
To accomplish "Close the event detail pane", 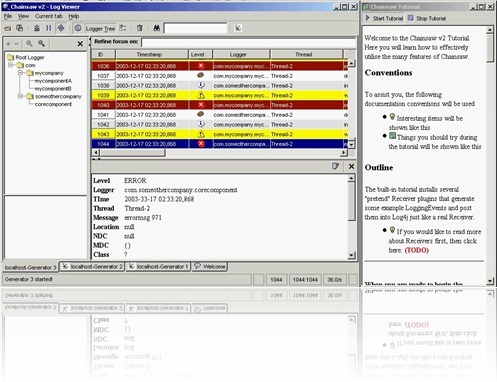I will coord(351,166).
